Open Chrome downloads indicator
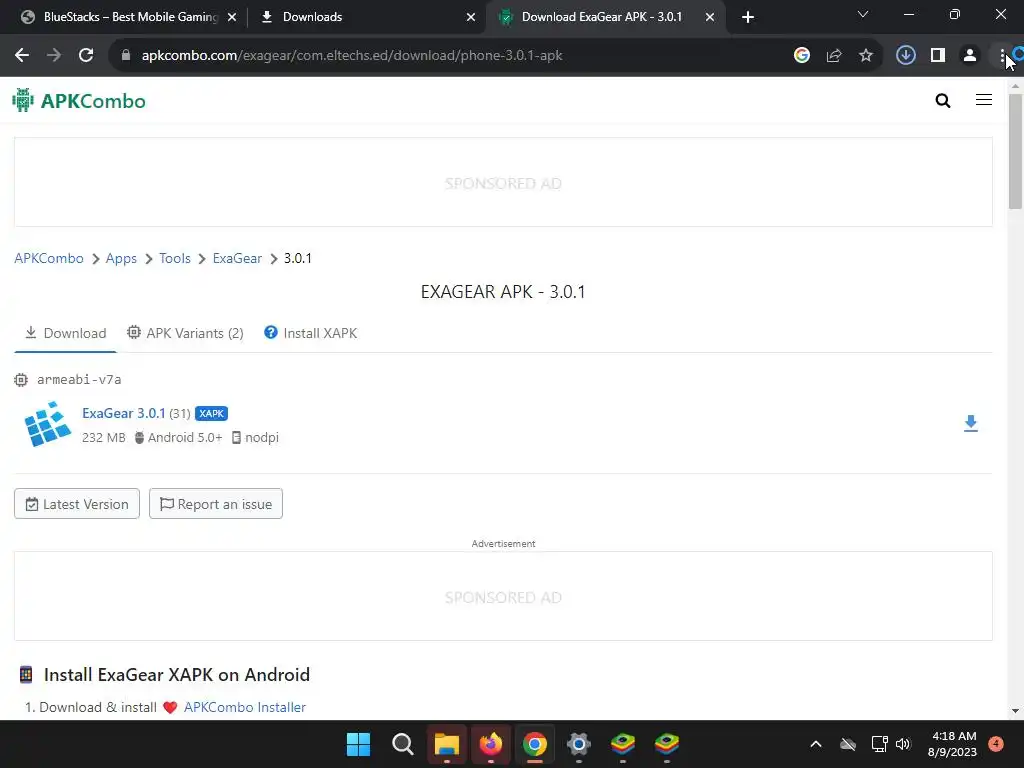Viewport: 1024px width, 768px height. 905,56
